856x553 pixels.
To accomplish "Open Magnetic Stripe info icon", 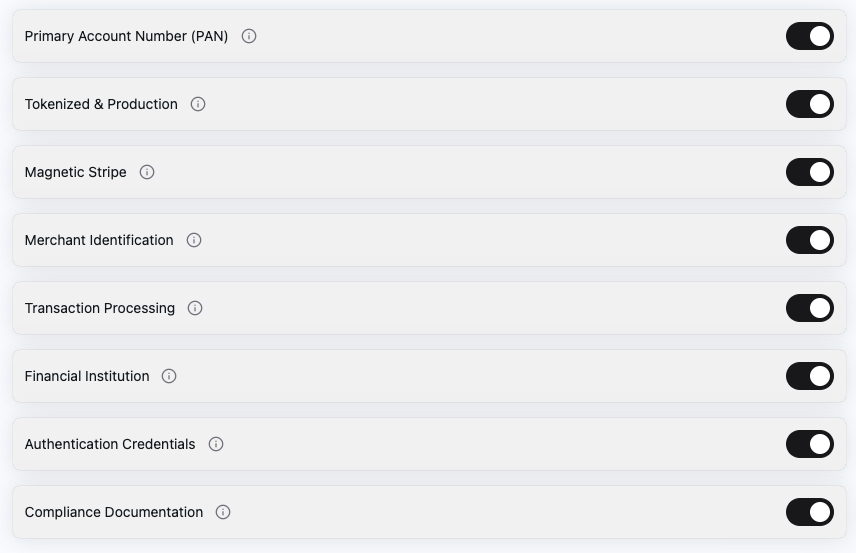I will point(147,172).
